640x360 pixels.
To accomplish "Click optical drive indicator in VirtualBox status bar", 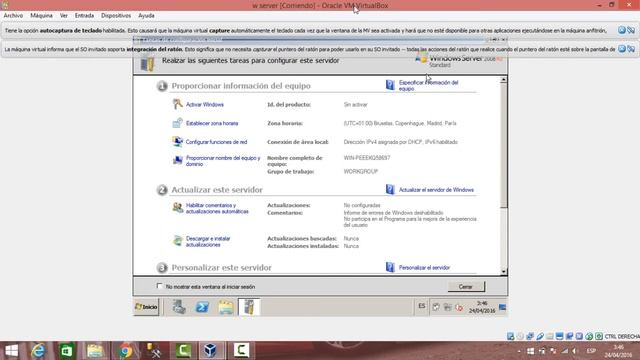I will click(x=520, y=336).
